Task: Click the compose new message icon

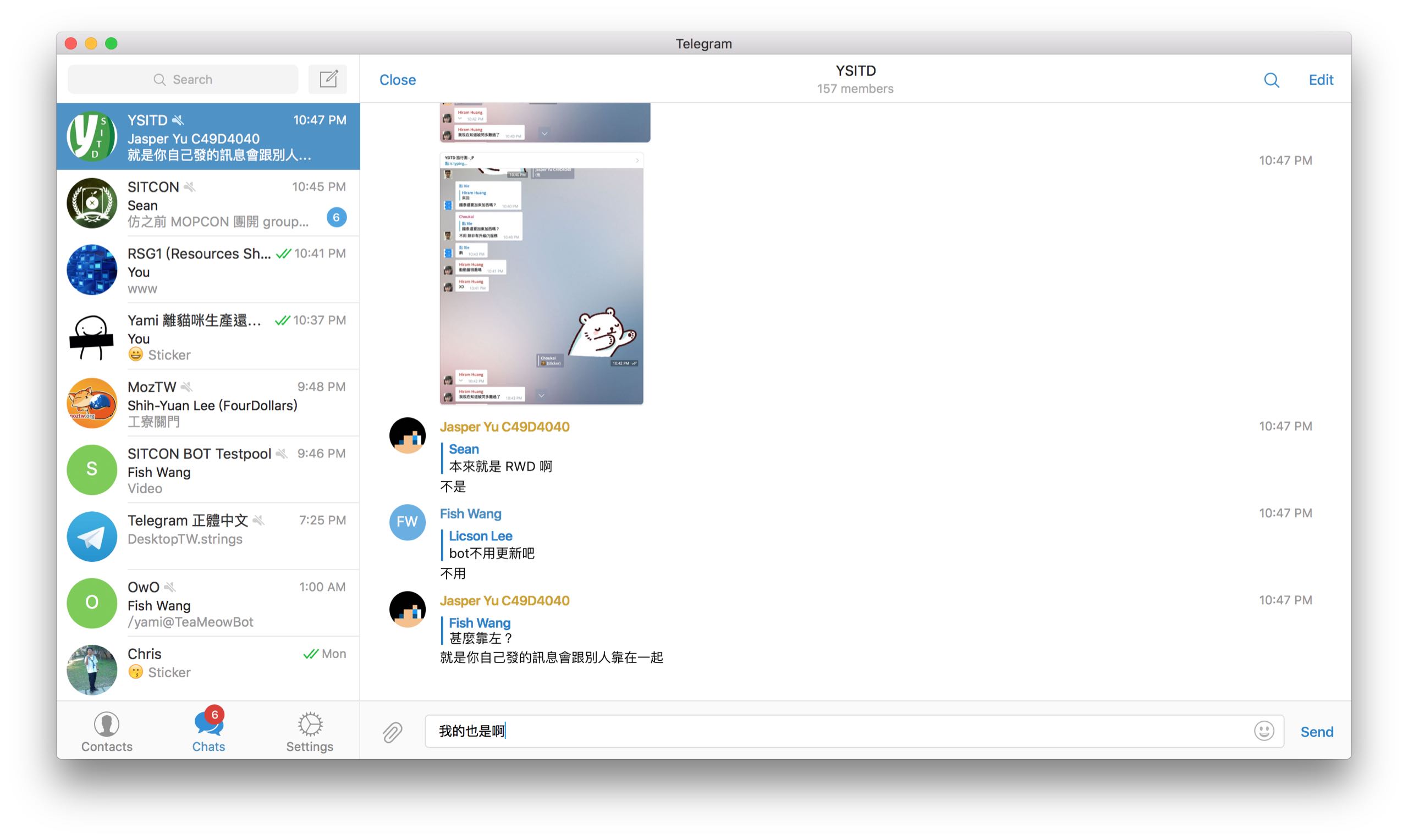Action: click(x=328, y=79)
